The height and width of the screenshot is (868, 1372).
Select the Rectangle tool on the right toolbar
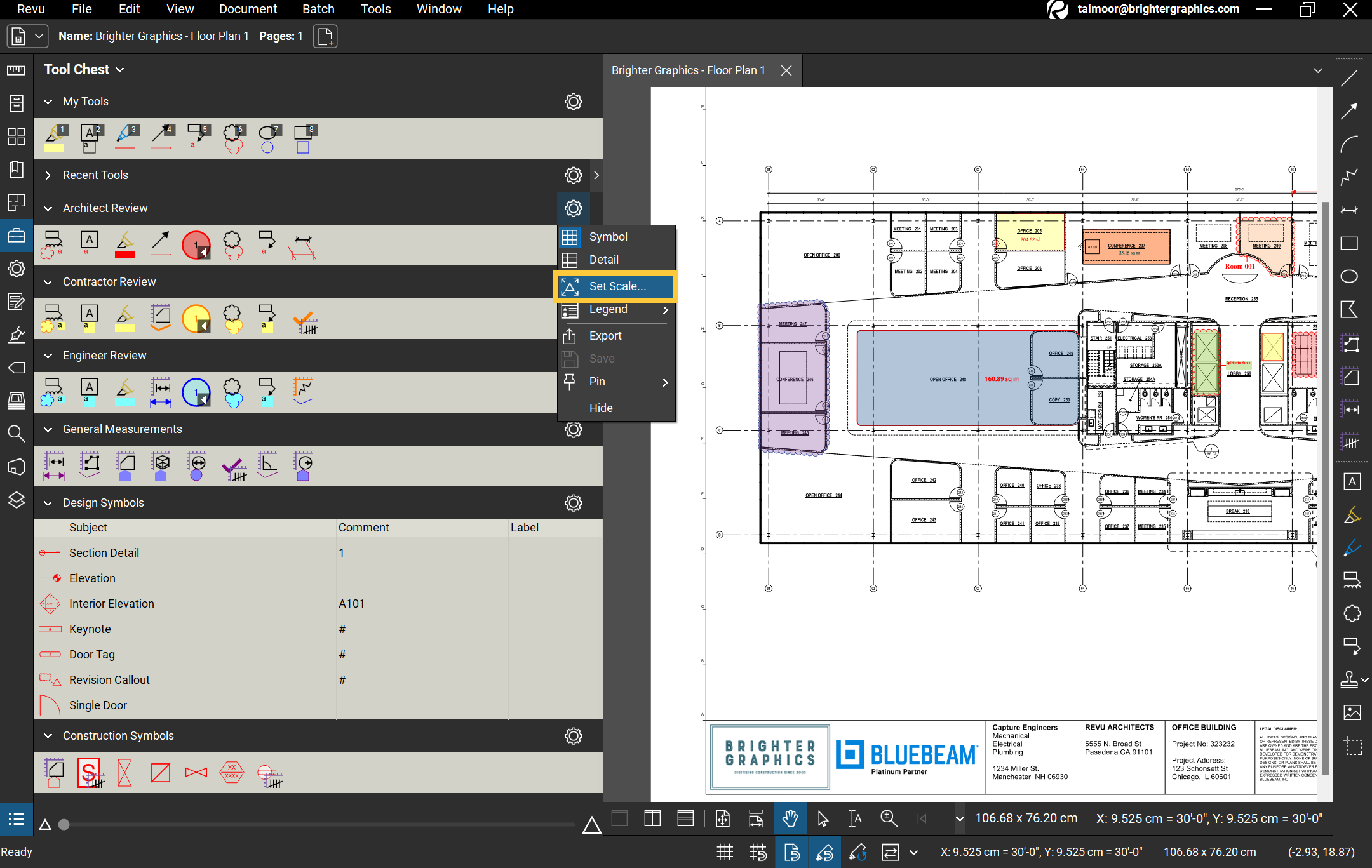(1351, 243)
